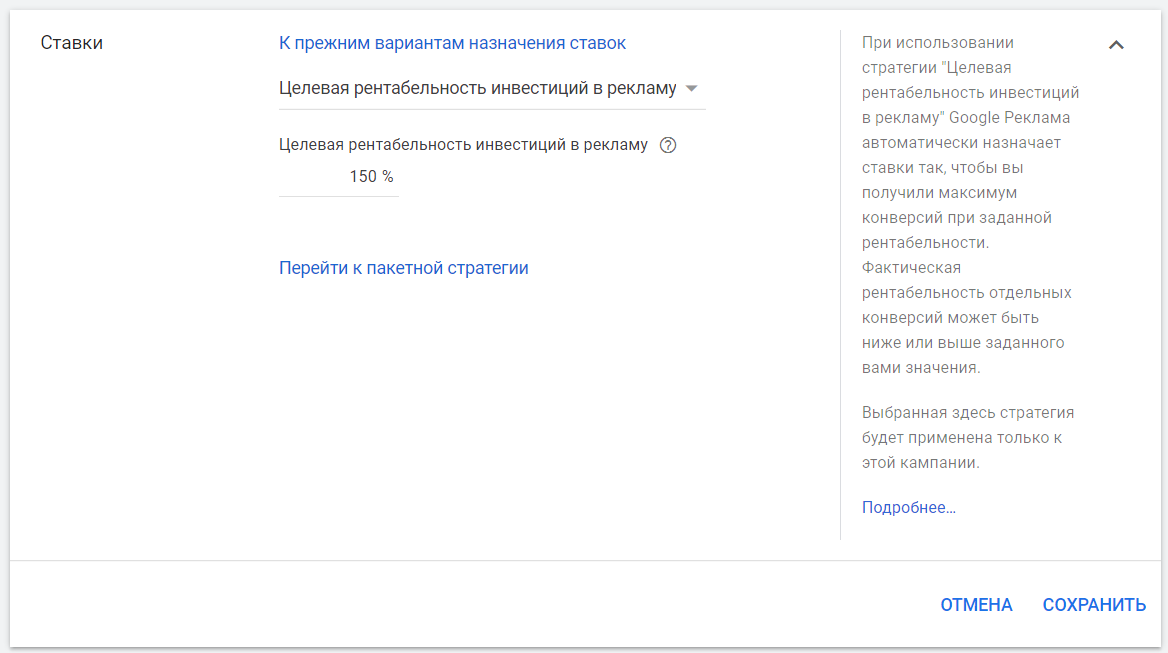
Task: Click the bid strategy dropdown arrow
Action: coord(691,89)
